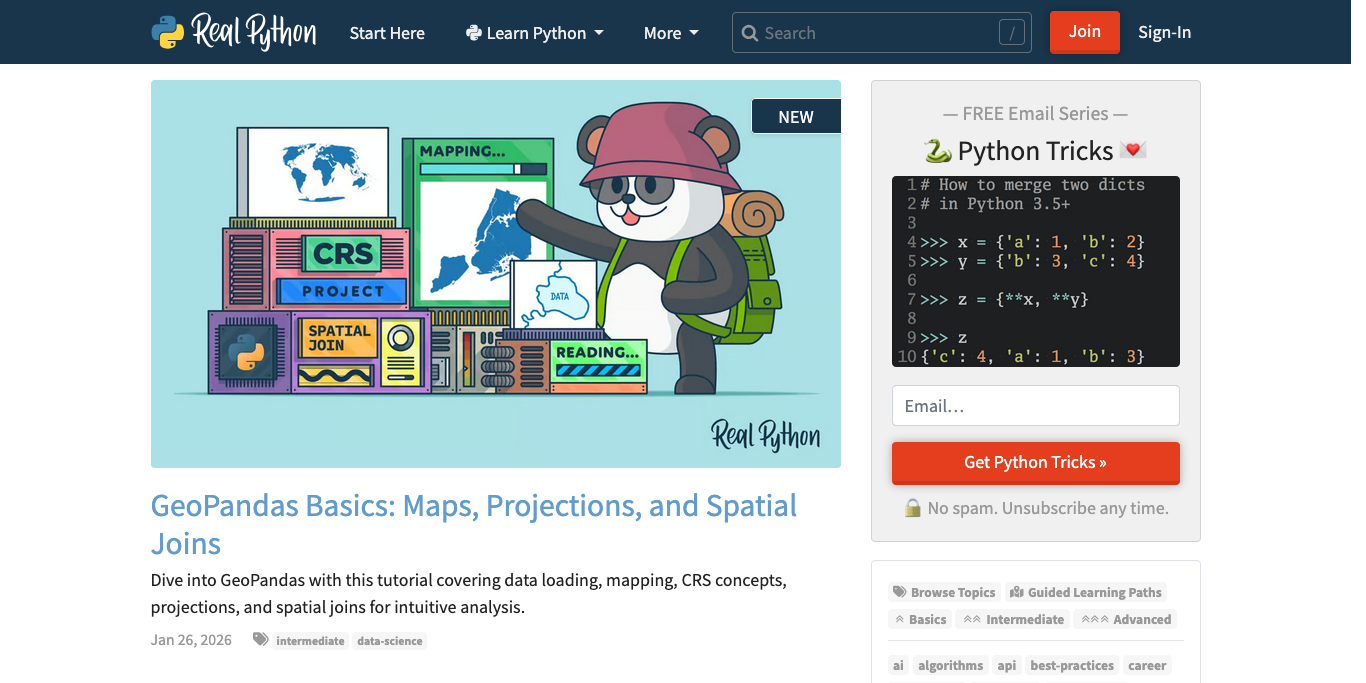Image resolution: width=1366 pixels, height=683 pixels.
Task: Click the triple-chevron Advanced skill badge
Action: tap(1125, 619)
